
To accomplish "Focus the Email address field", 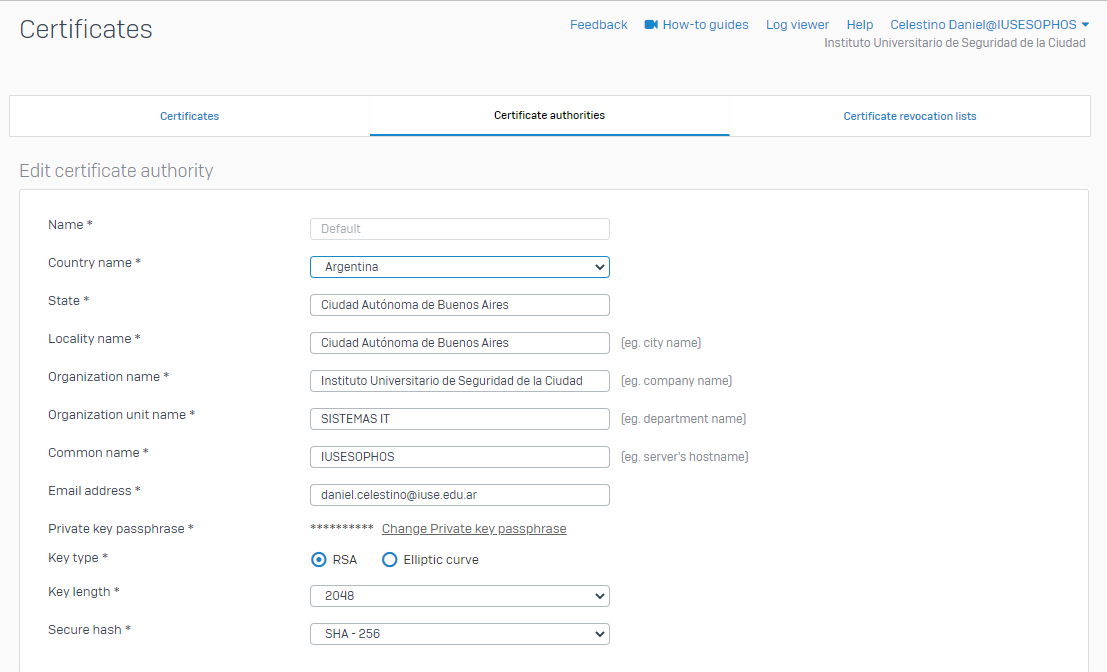I will tap(460, 495).
